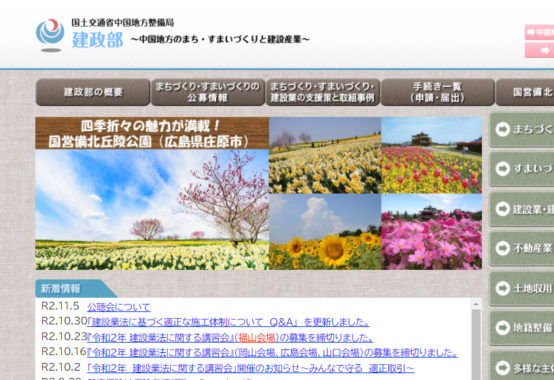Viewport: 554px width, 380px height.
Task: Open the 福山会場 講習会 news link
Action: (230, 338)
